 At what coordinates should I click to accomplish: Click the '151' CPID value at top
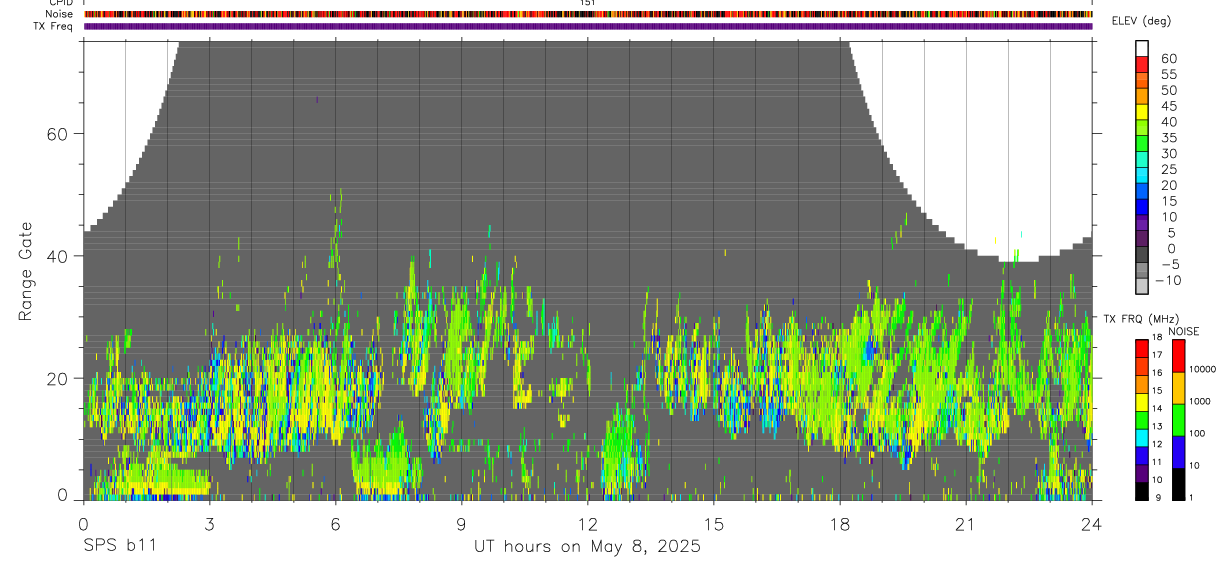(587, 3)
